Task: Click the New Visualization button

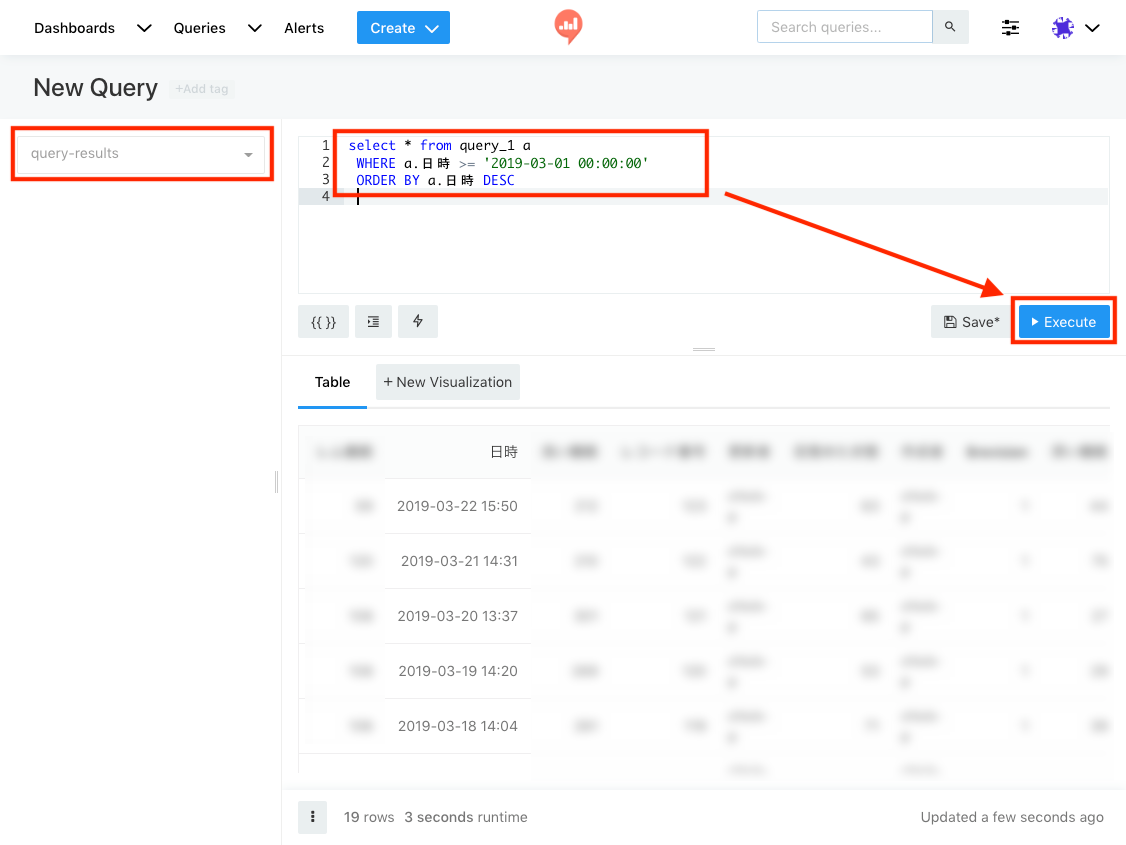Action: click(448, 382)
